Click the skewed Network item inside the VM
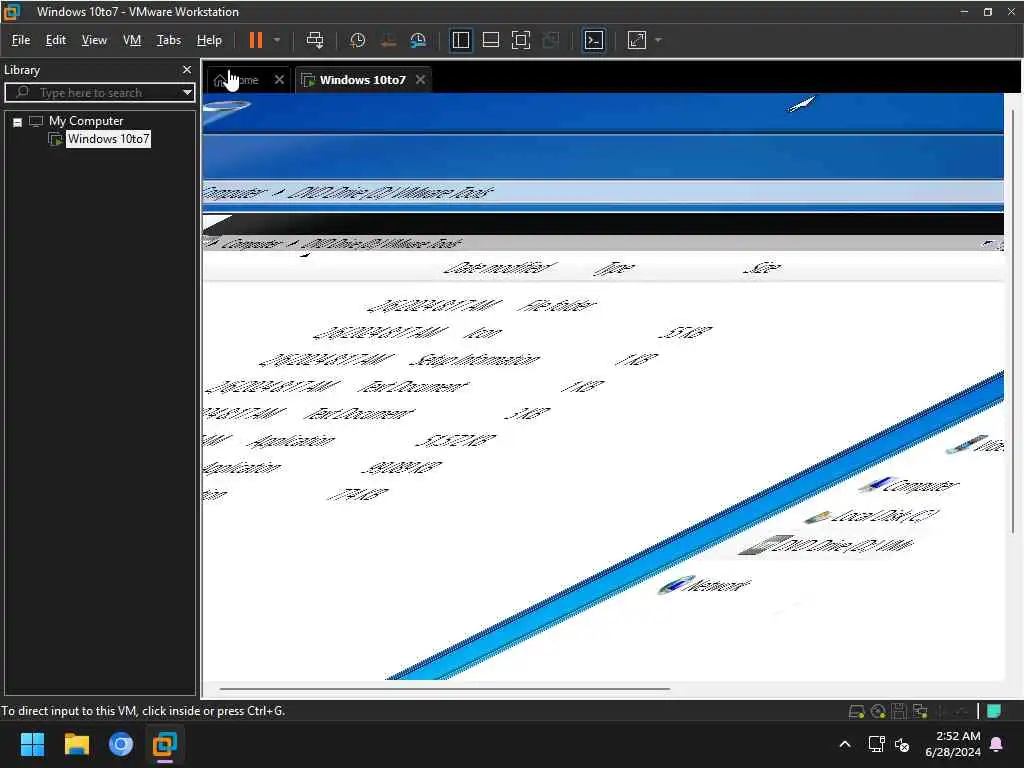This screenshot has width=1024, height=768. click(x=703, y=584)
